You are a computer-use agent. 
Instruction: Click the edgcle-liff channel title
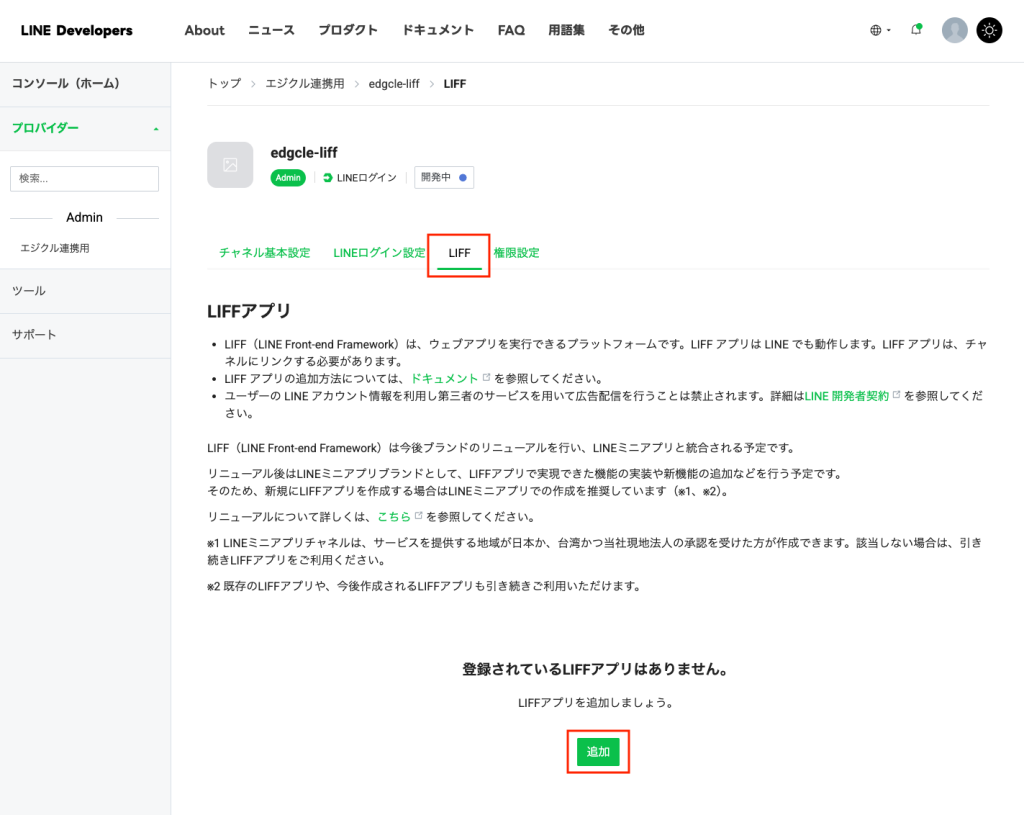coord(304,153)
